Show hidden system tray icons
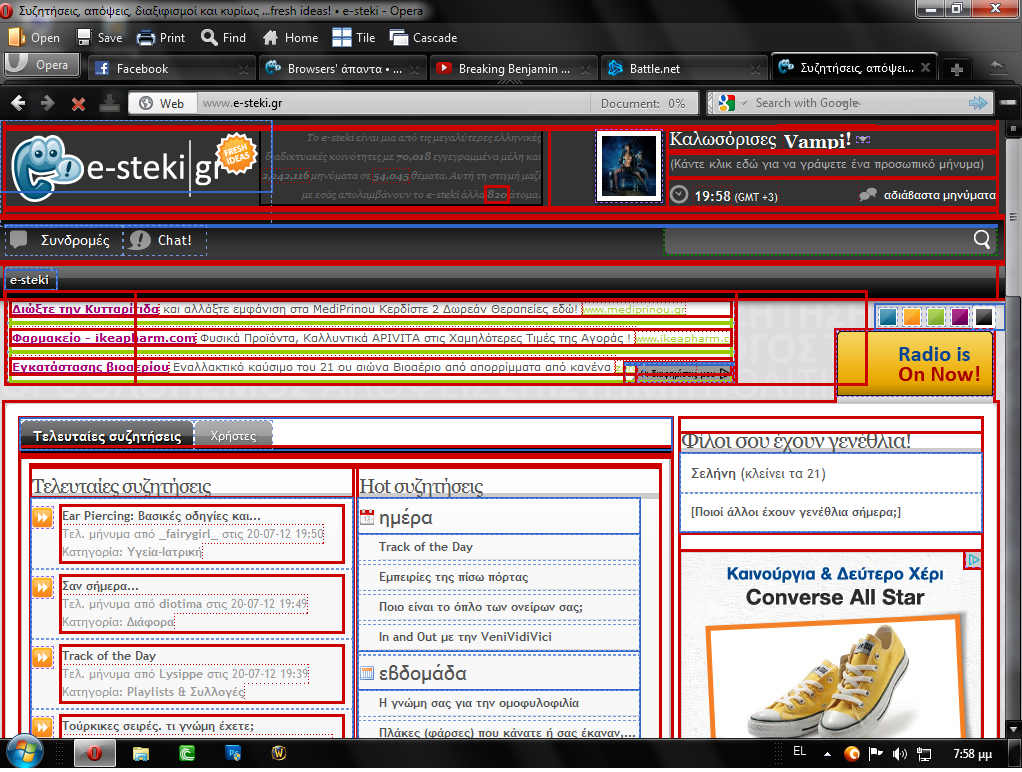Screen dimensions: 1022x772 (827, 754)
